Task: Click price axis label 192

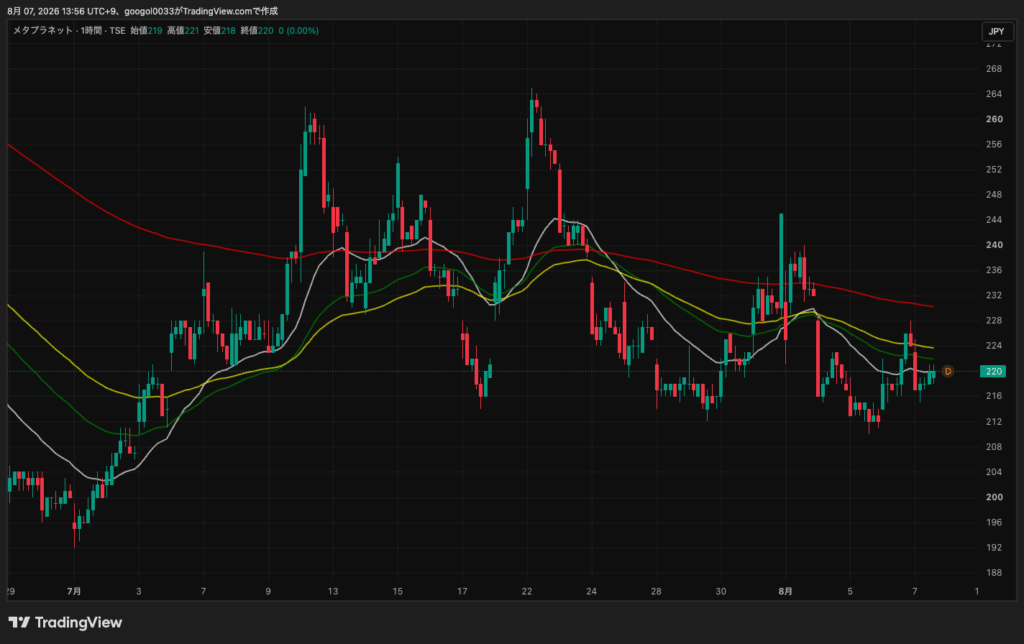Action: tap(994, 548)
